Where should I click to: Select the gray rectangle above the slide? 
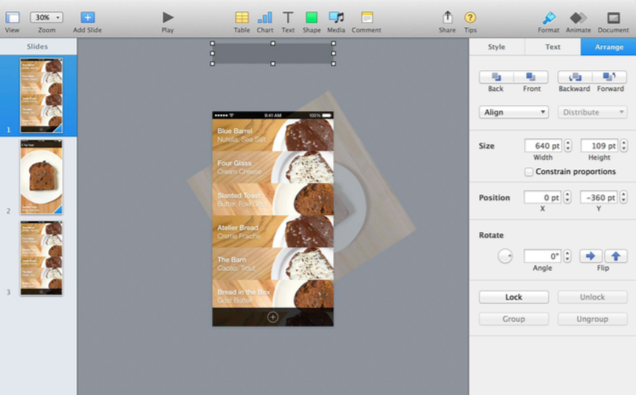(273, 53)
